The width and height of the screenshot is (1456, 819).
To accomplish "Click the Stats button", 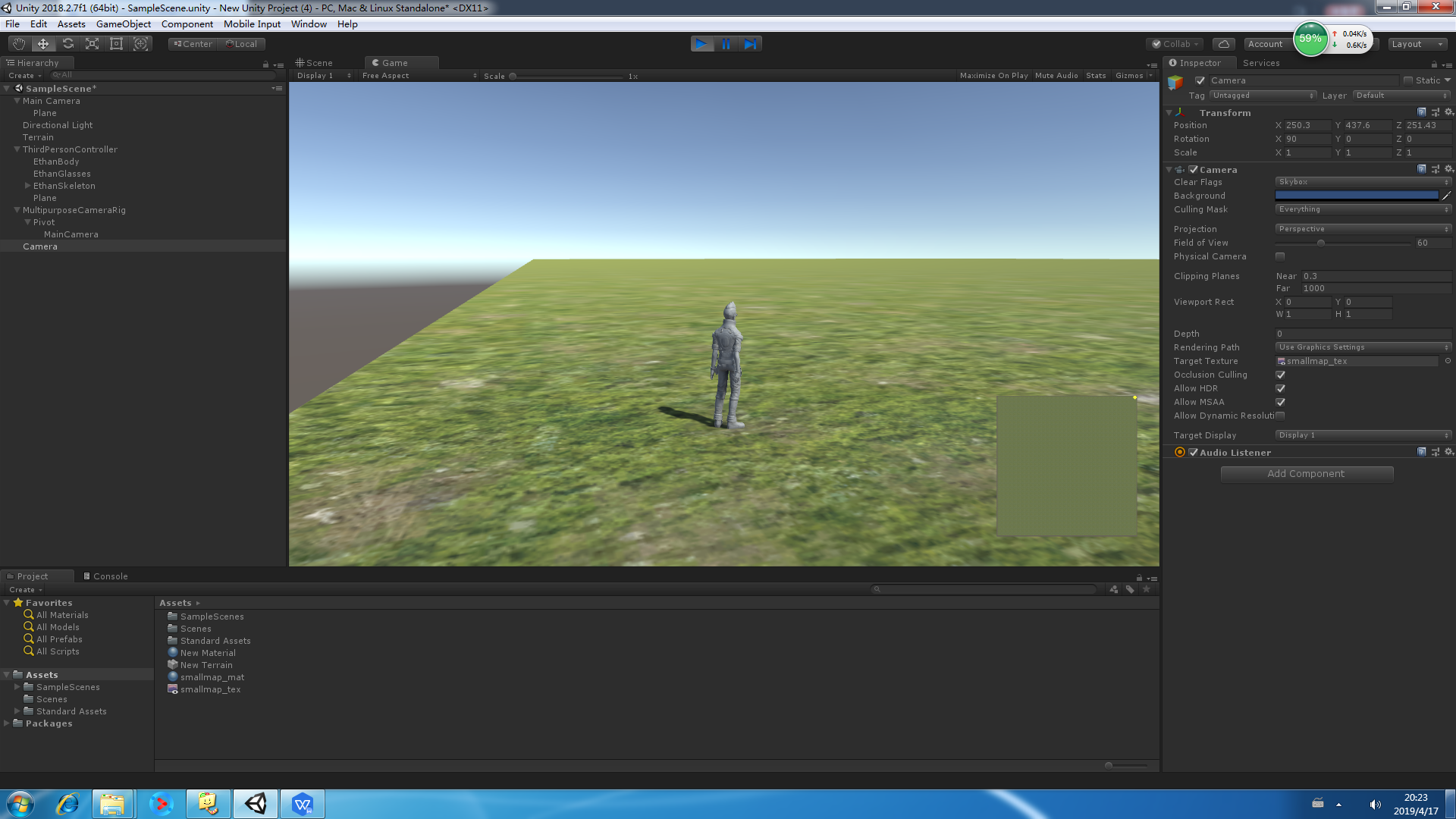I will pos(1096,76).
